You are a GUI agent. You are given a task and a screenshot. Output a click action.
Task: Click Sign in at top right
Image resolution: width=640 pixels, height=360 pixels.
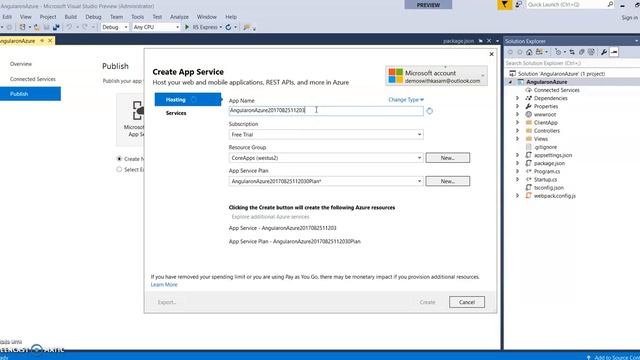(629, 18)
